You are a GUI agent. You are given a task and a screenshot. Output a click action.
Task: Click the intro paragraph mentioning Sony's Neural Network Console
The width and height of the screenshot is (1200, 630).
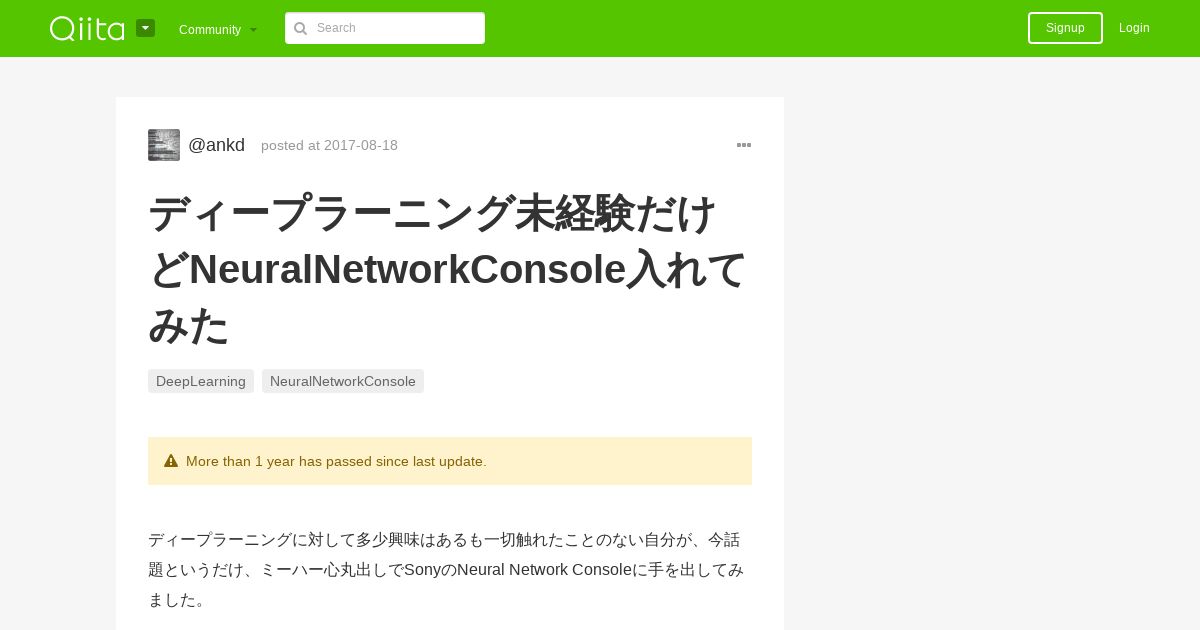coord(448,570)
